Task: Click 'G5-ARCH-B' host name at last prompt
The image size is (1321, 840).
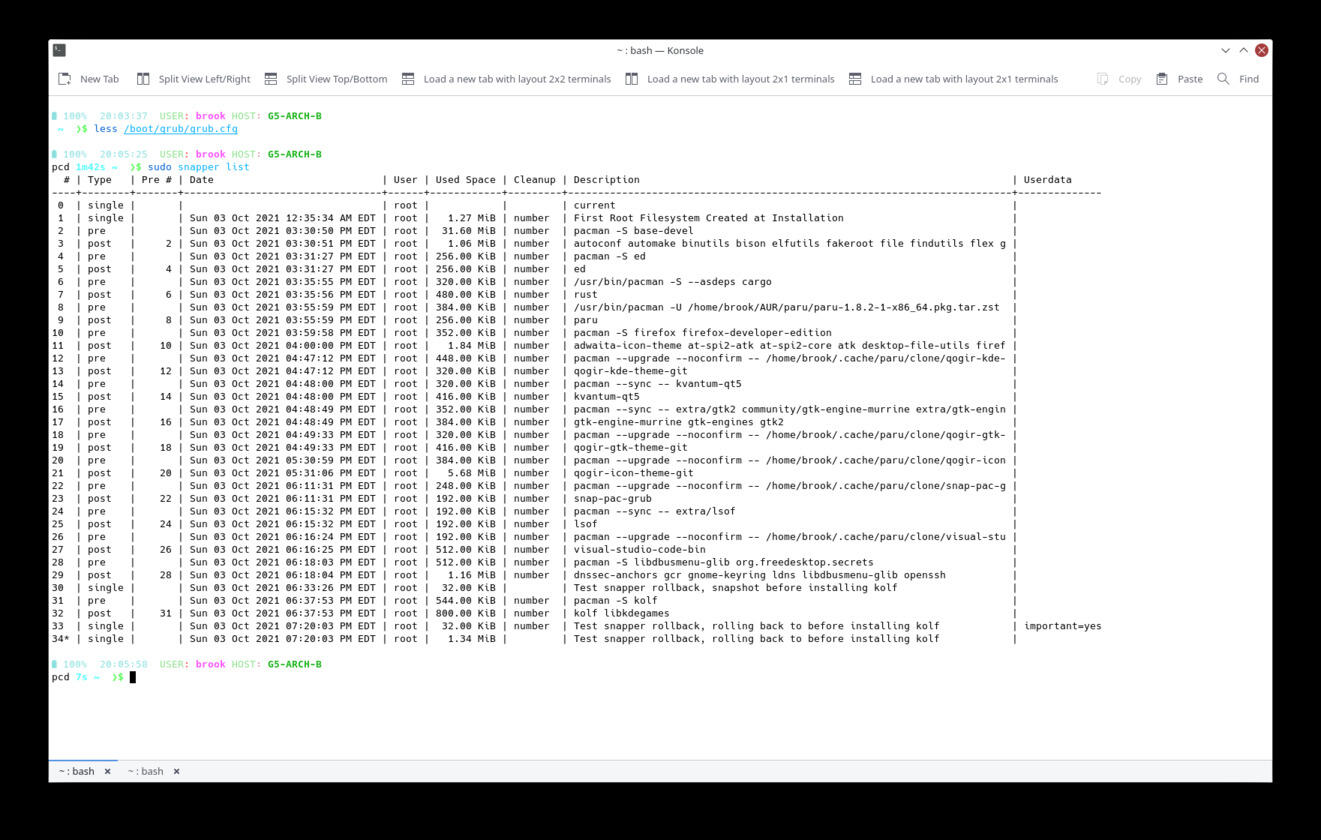Action: coord(294,664)
